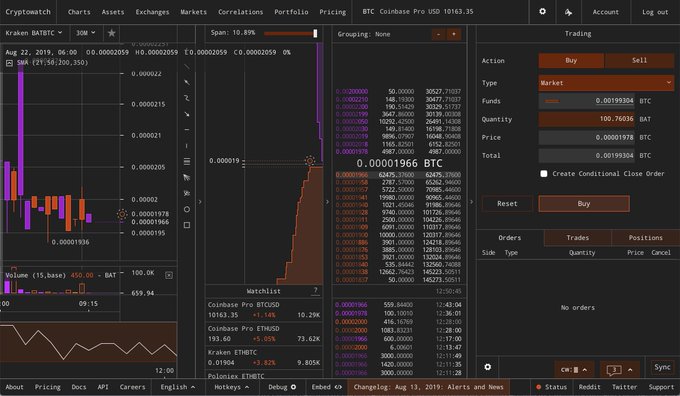Close the Volume indicator panel

tap(169, 275)
